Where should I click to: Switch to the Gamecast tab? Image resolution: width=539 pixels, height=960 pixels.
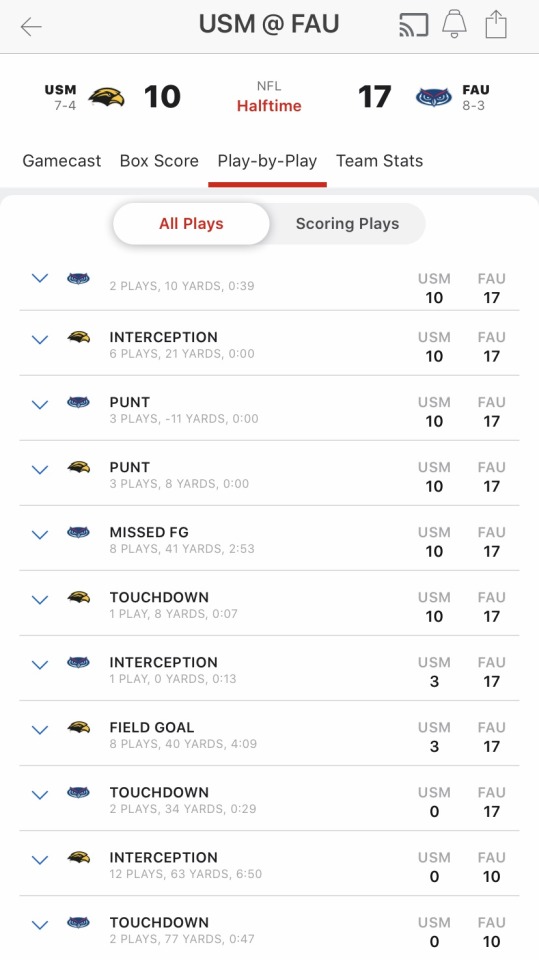tap(62, 161)
